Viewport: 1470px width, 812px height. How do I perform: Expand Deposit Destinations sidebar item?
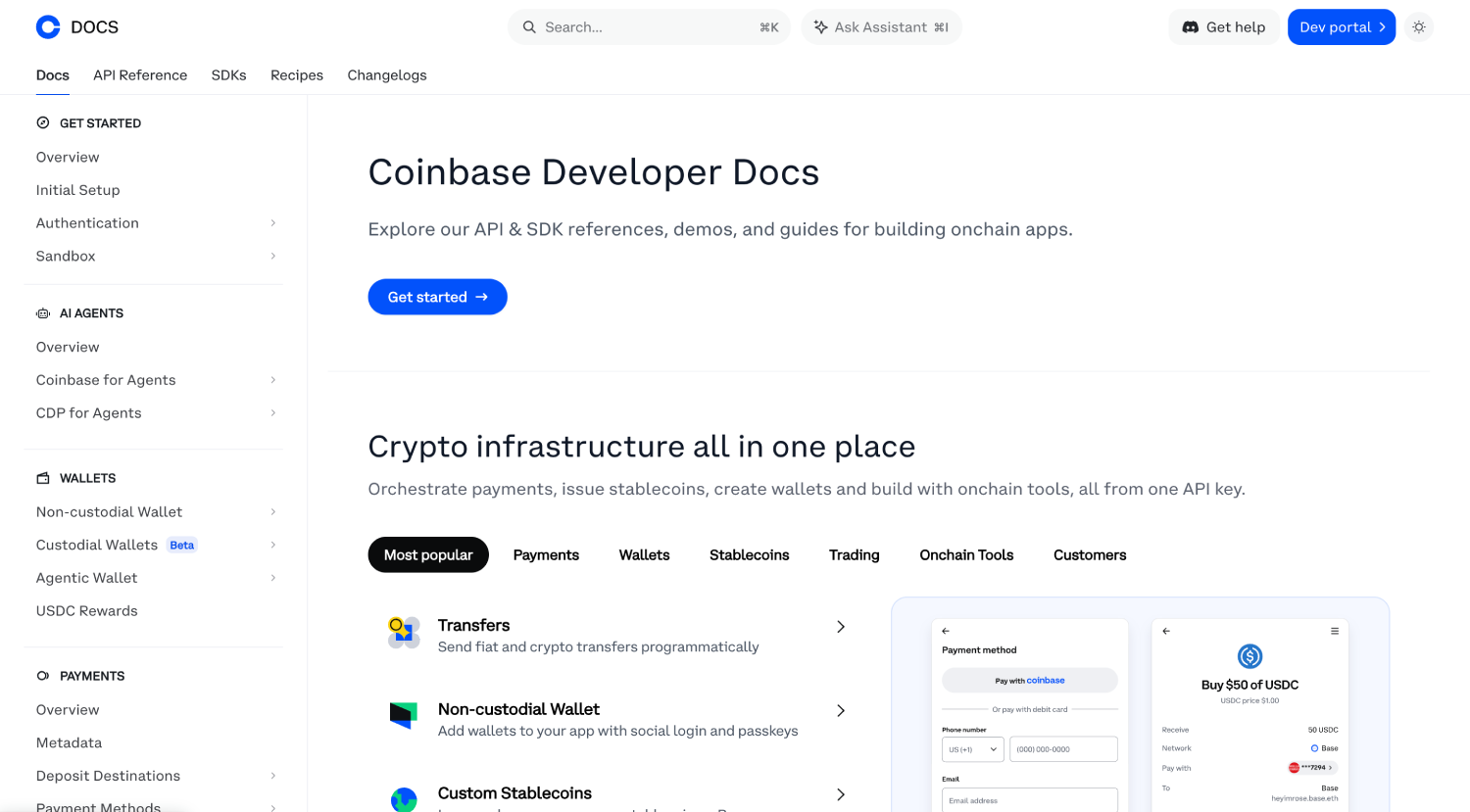273,776
